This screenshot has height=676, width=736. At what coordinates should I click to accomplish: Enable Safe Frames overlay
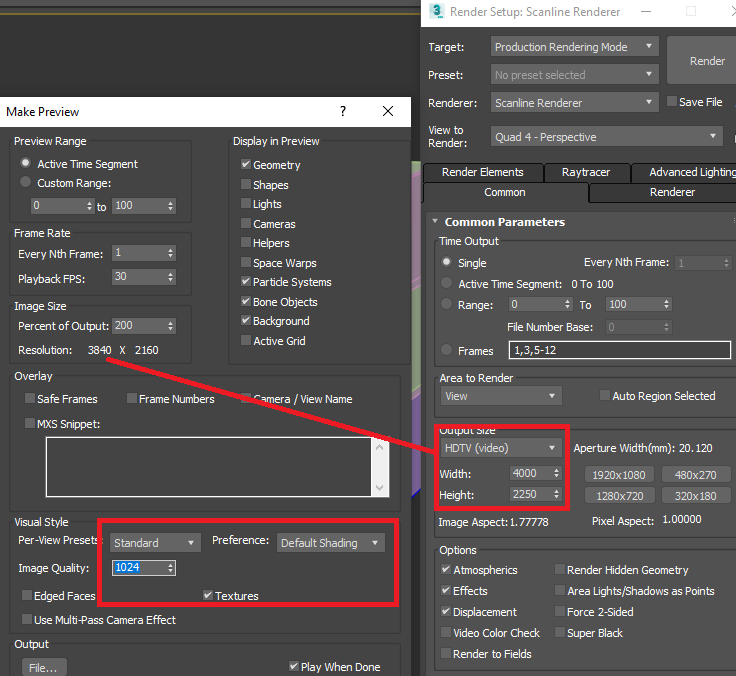pos(30,398)
